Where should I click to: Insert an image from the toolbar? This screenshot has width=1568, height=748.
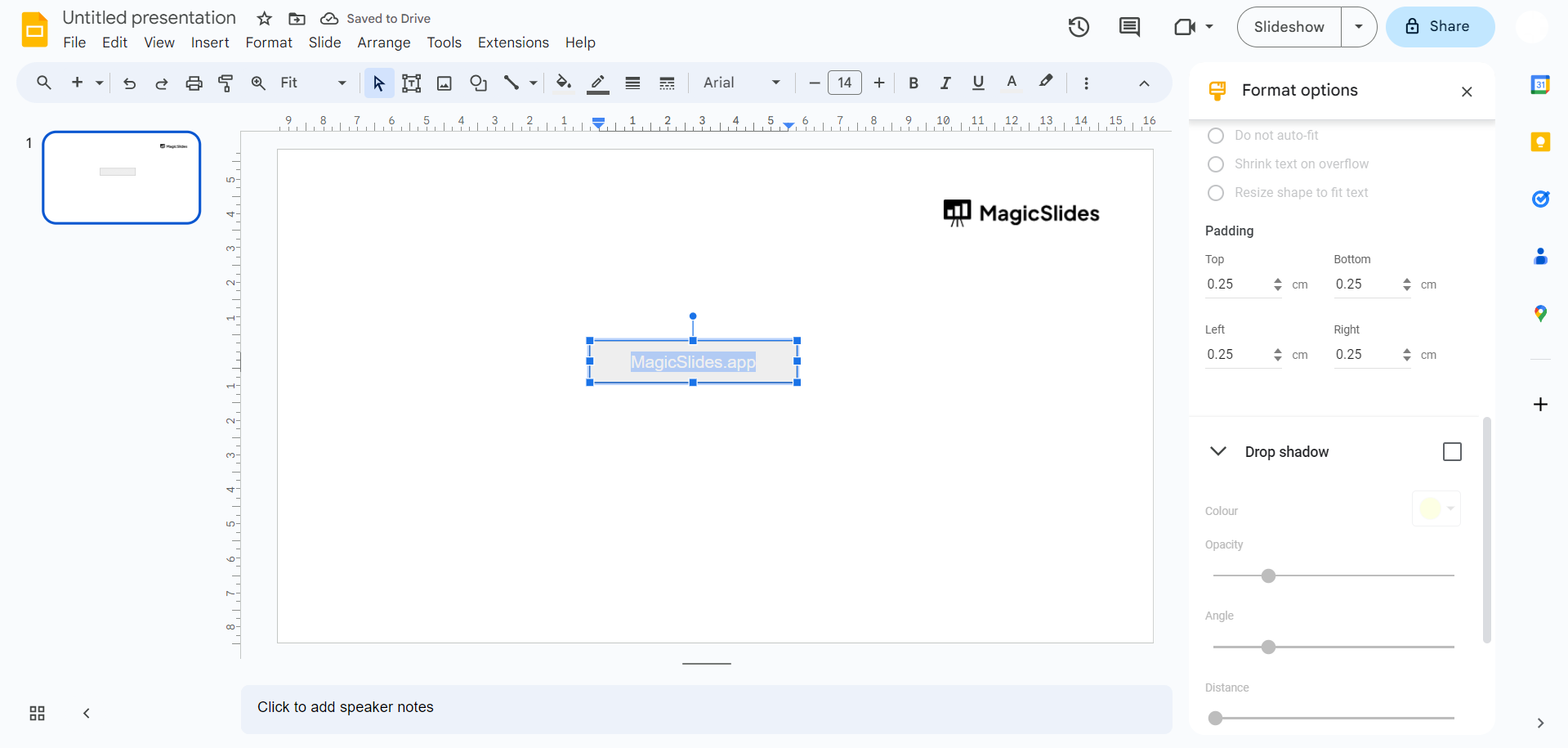pyautogui.click(x=444, y=83)
